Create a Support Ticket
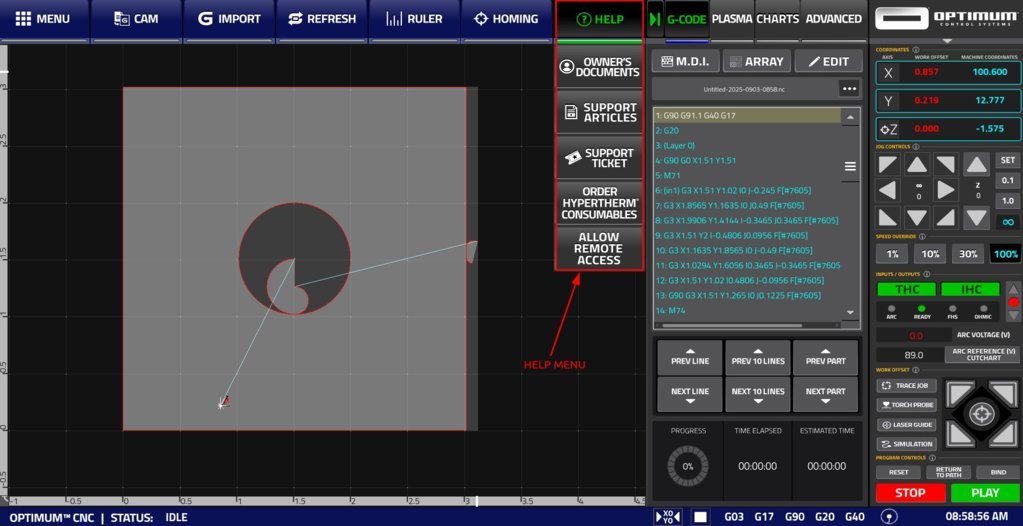Viewport: 1023px width, 526px height. point(599,158)
